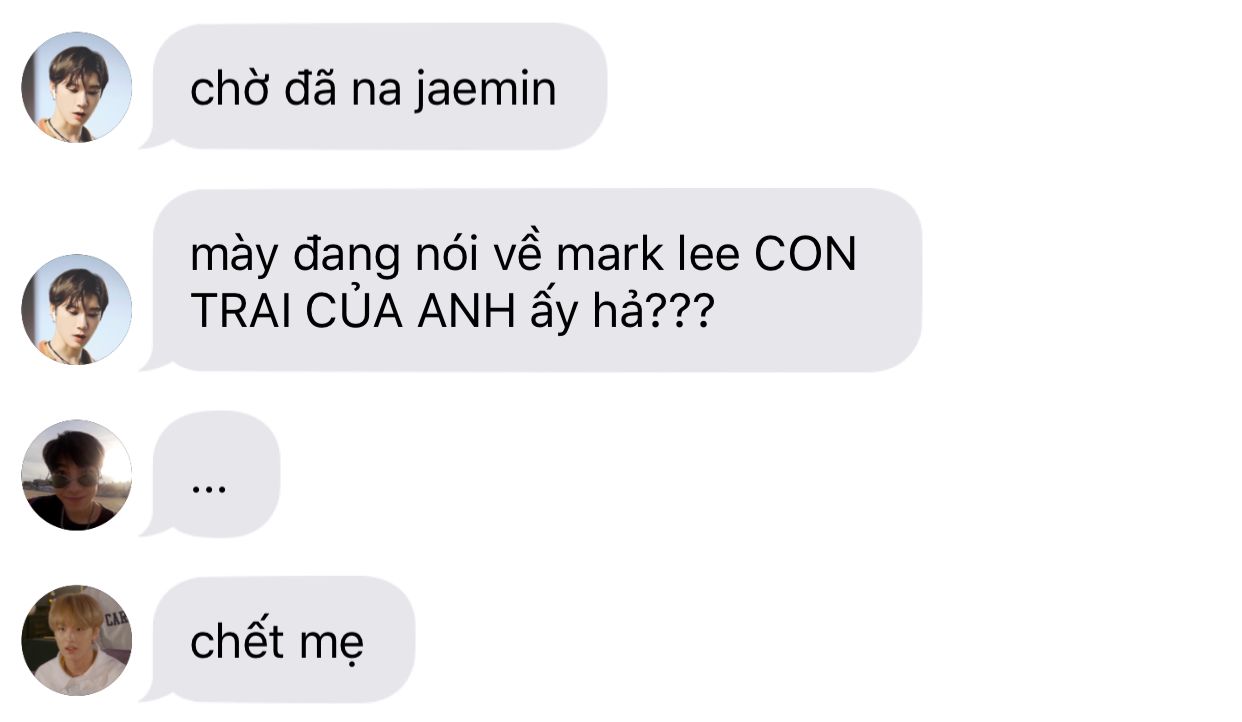
Task: Click the tail of the "..." bubble
Action: [155, 525]
